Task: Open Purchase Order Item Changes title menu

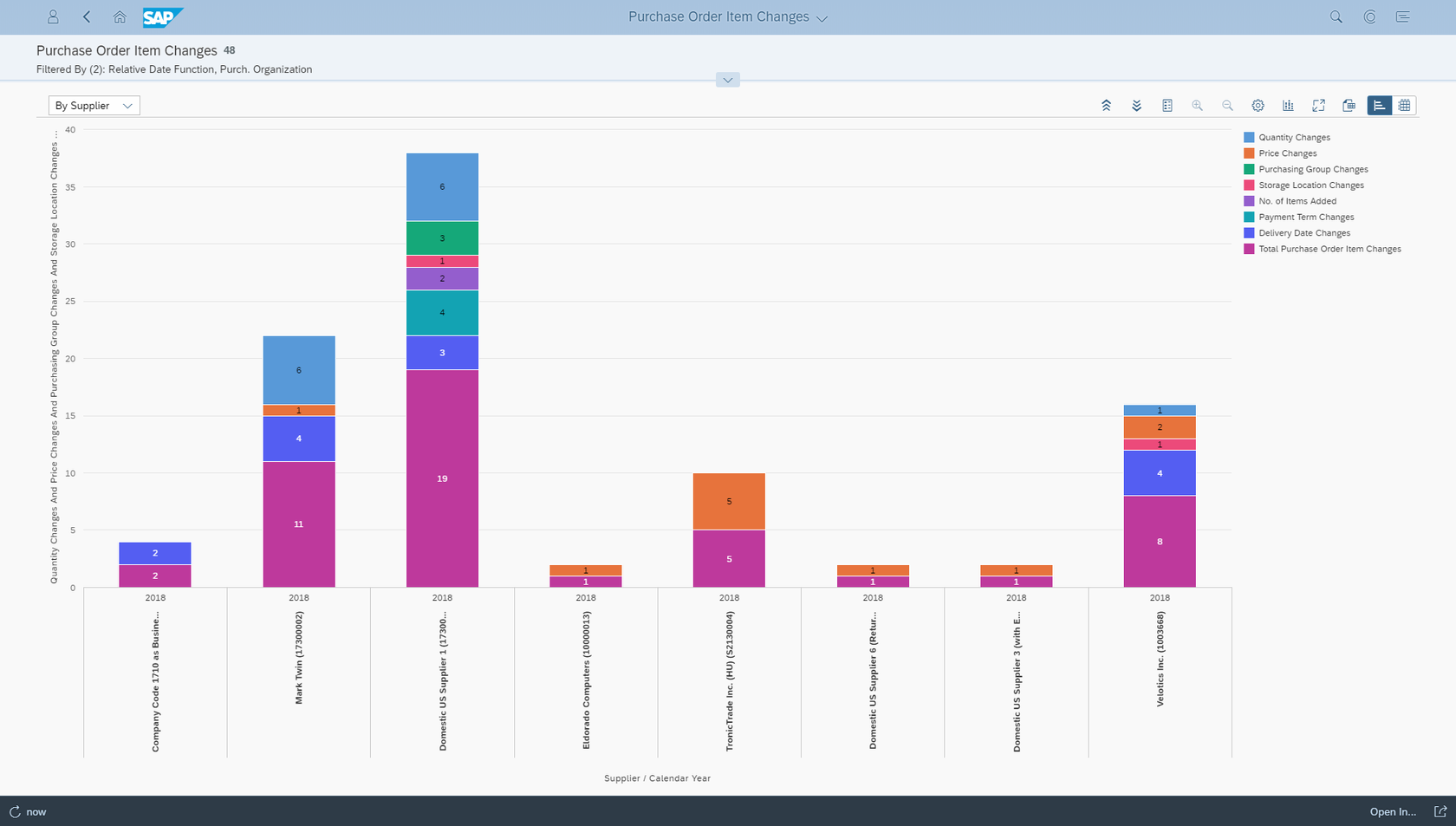Action: click(x=728, y=17)
